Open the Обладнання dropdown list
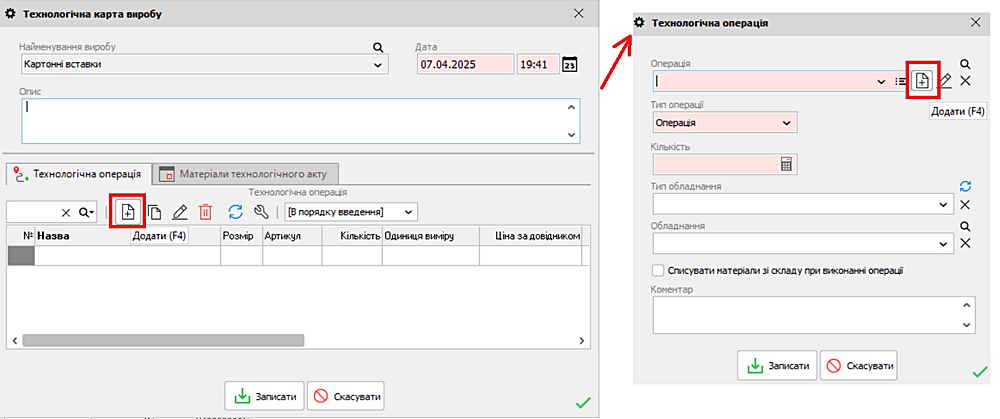The width and height of the screenshot is (1000, 419). (945, 243)
